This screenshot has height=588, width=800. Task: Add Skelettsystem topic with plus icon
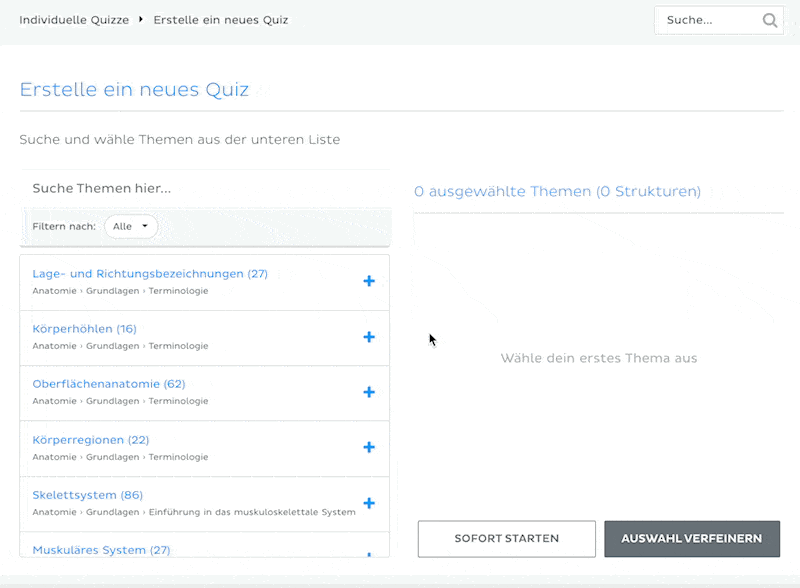point(369,503)
